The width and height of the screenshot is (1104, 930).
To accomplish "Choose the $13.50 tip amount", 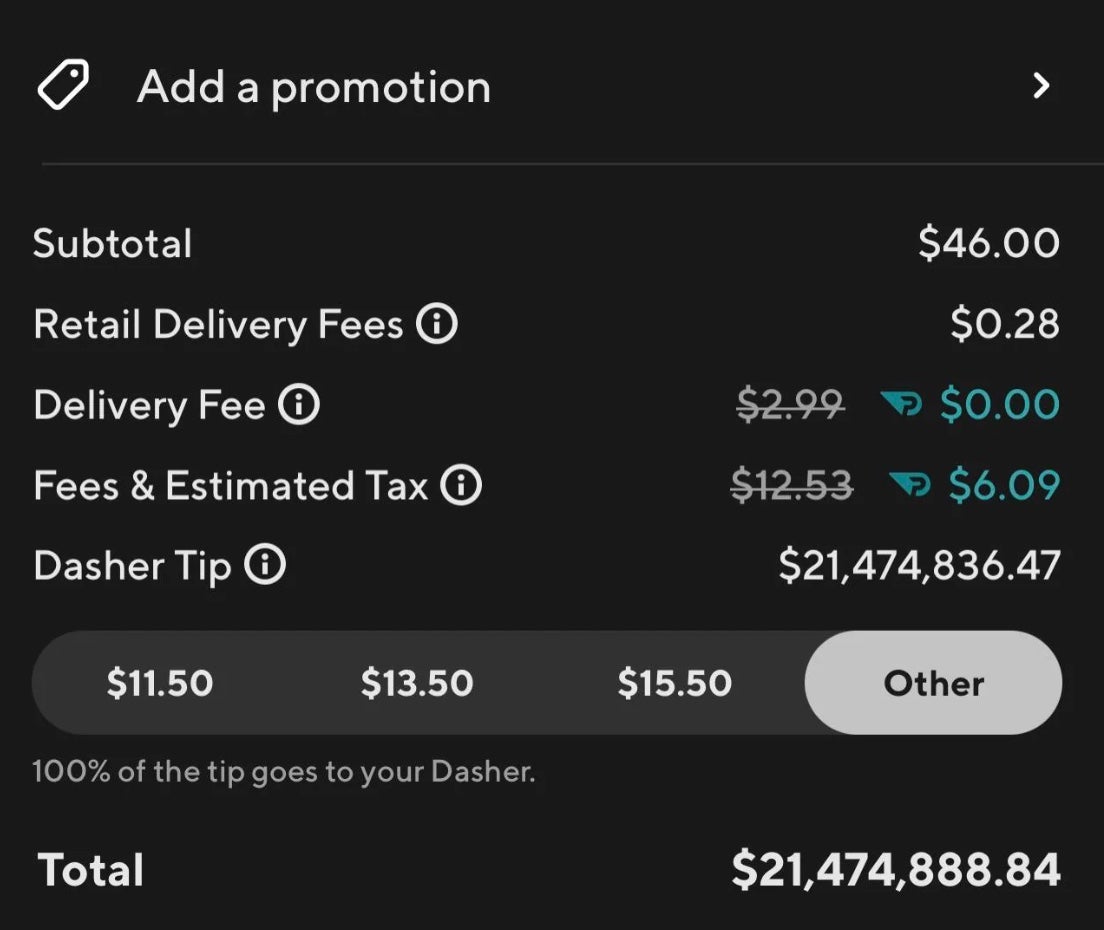I will [x=417, y=683].
